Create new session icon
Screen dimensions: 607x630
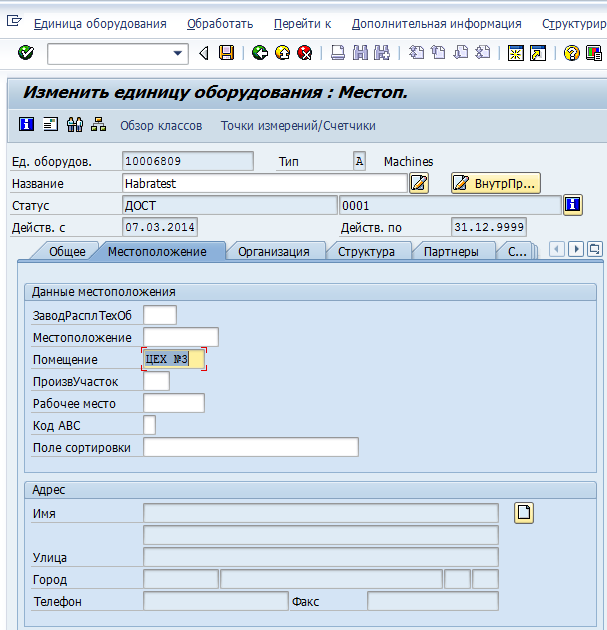(x=515, y=53)
